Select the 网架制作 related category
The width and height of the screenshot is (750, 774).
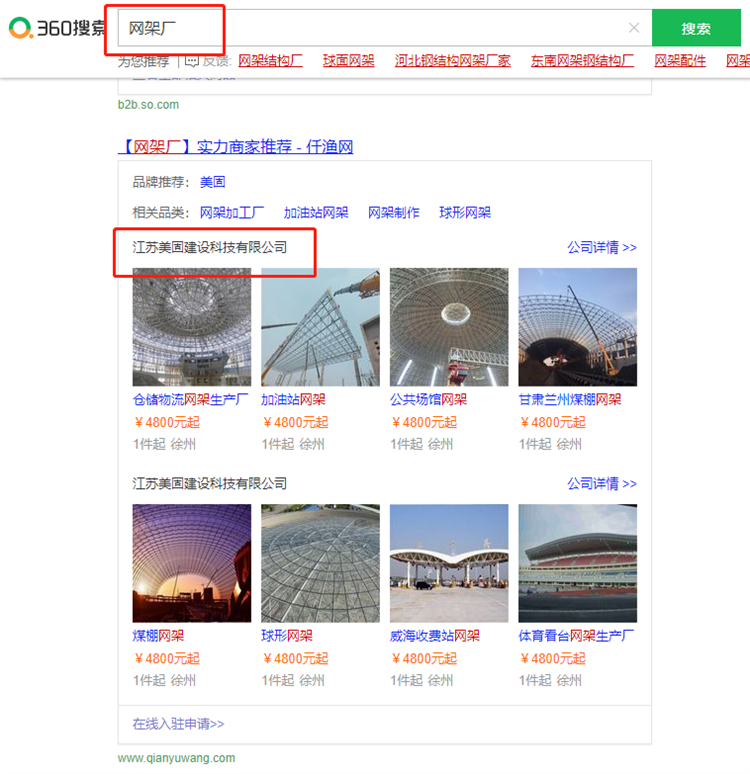(x=394, y=212)
